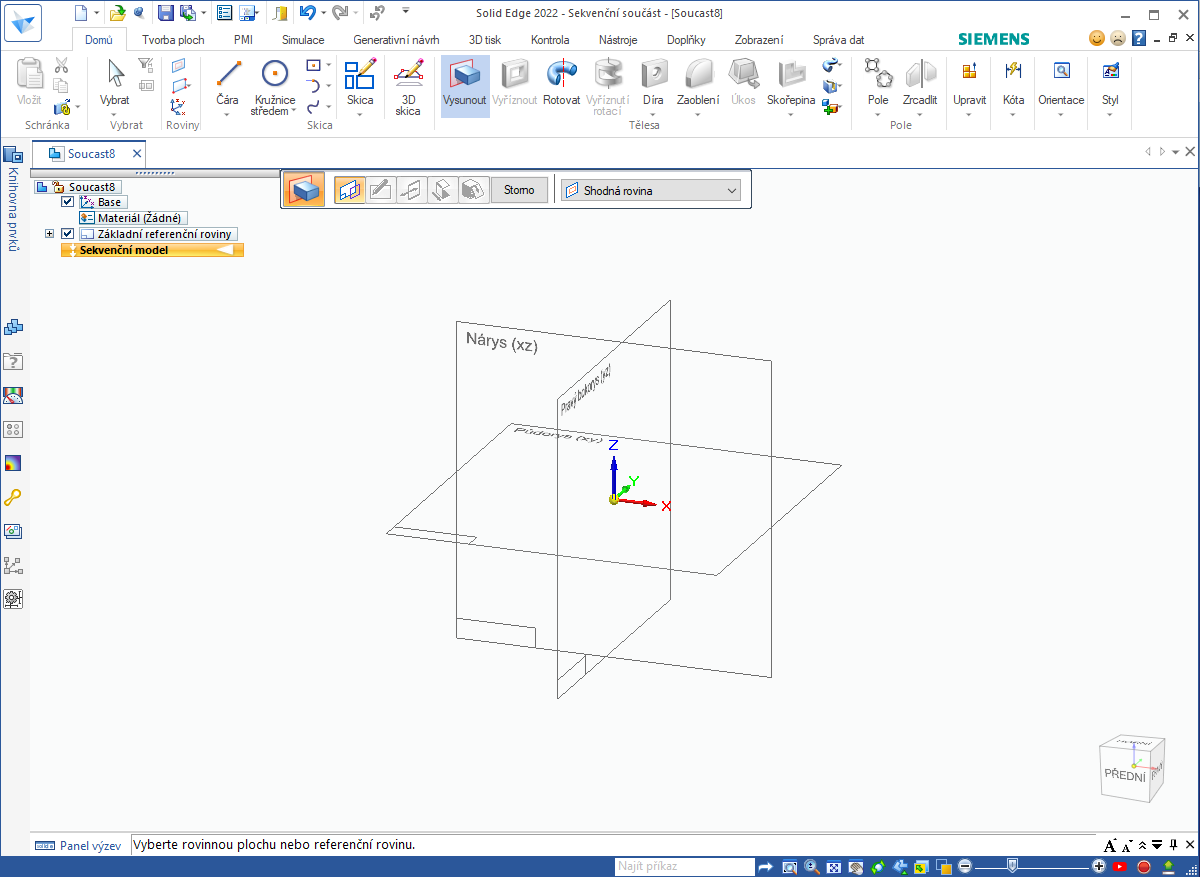Click the Najít příkaz search field
Viewport: 1200px width, 877px height.
pos(684,866)
